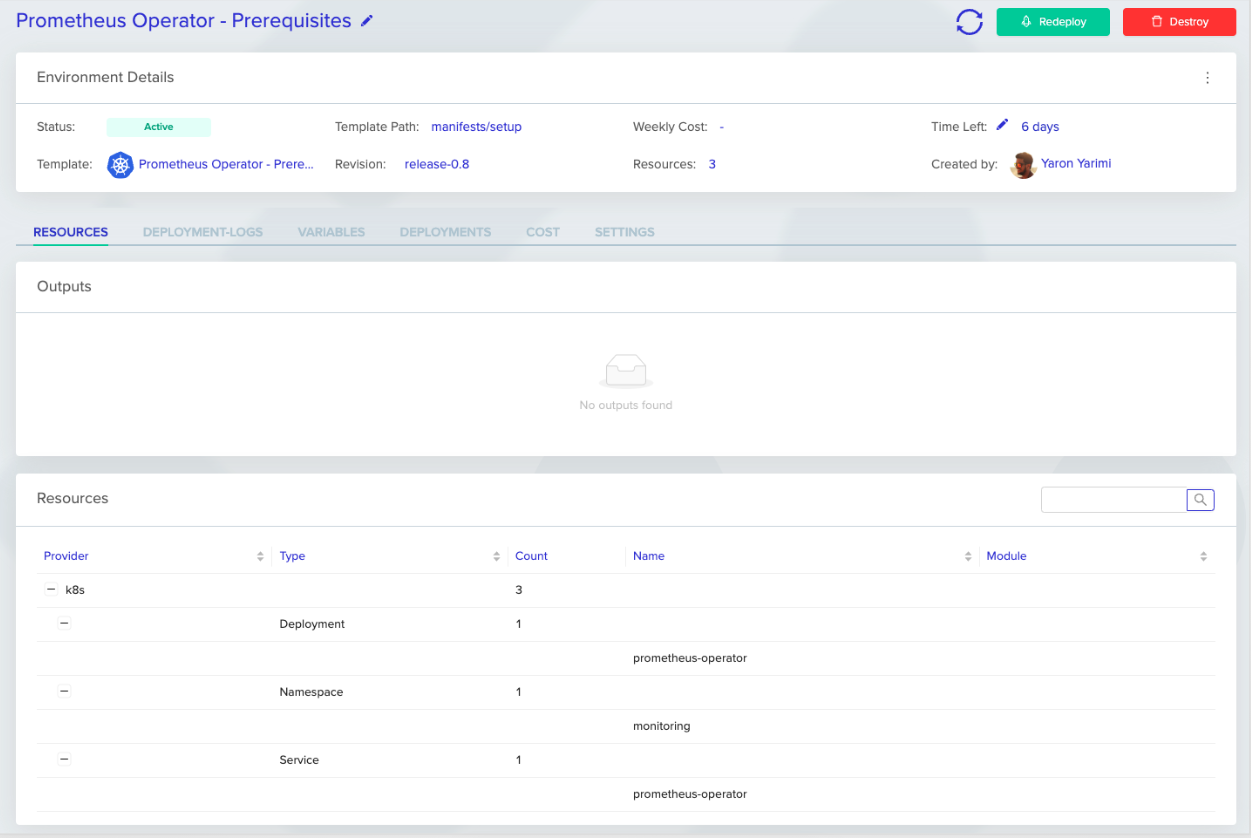Screen dimensions: 1251x838
Task: Select the RESOURCES tab
Action: coord(71,232)
